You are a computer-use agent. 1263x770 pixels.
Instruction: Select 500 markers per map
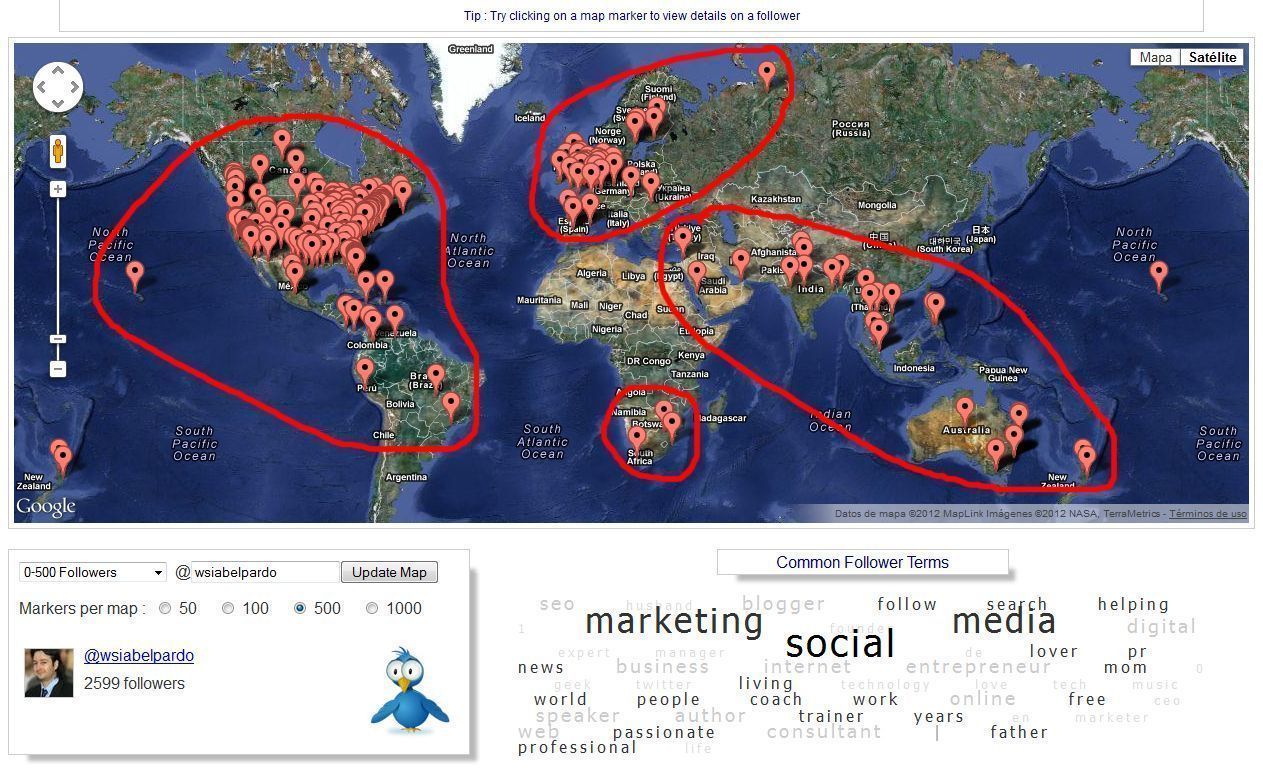click(300, 608)
